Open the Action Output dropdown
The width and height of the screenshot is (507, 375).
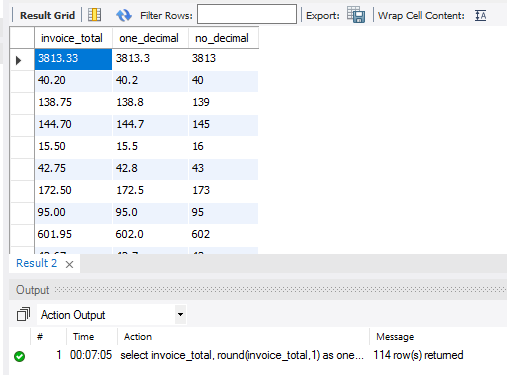[x=180, y=314]
